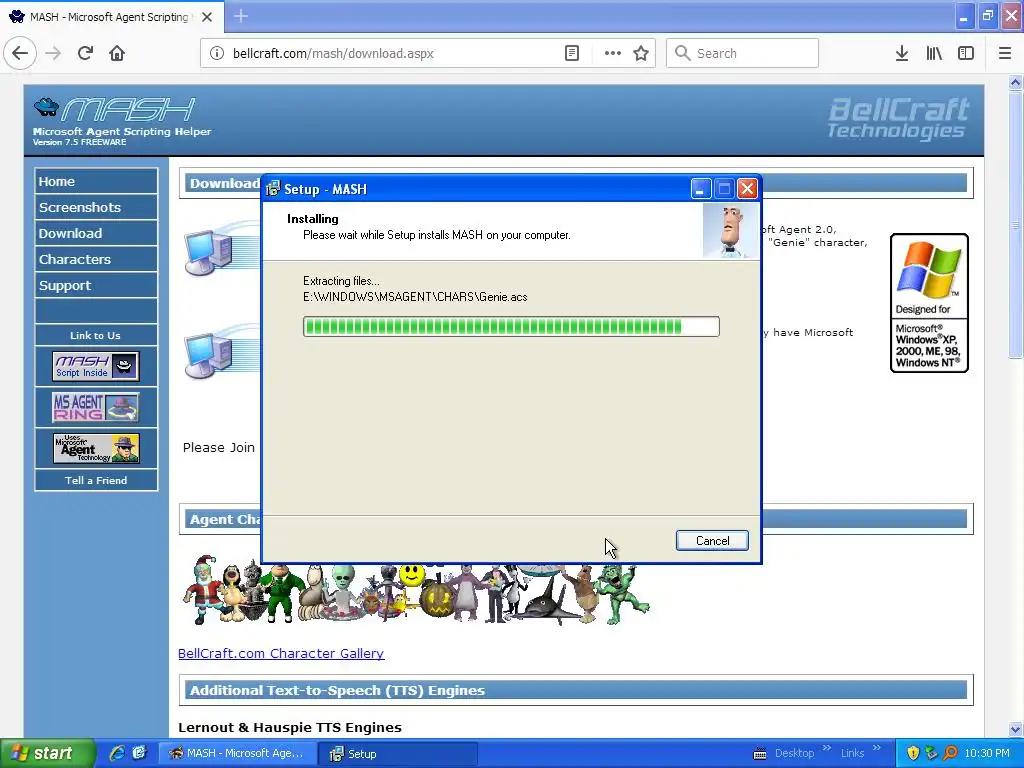Open the library bookshelf icon
The height and width of the screenshot is (768, 1024).
[x=934, y=53]
